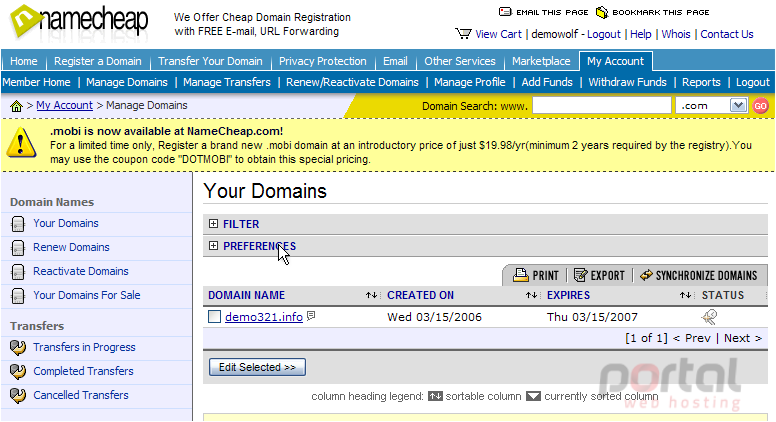This screenshot has width=776, height=422.
Task: Click the icon beside Your Domains
Action: (x=18, y=224)
